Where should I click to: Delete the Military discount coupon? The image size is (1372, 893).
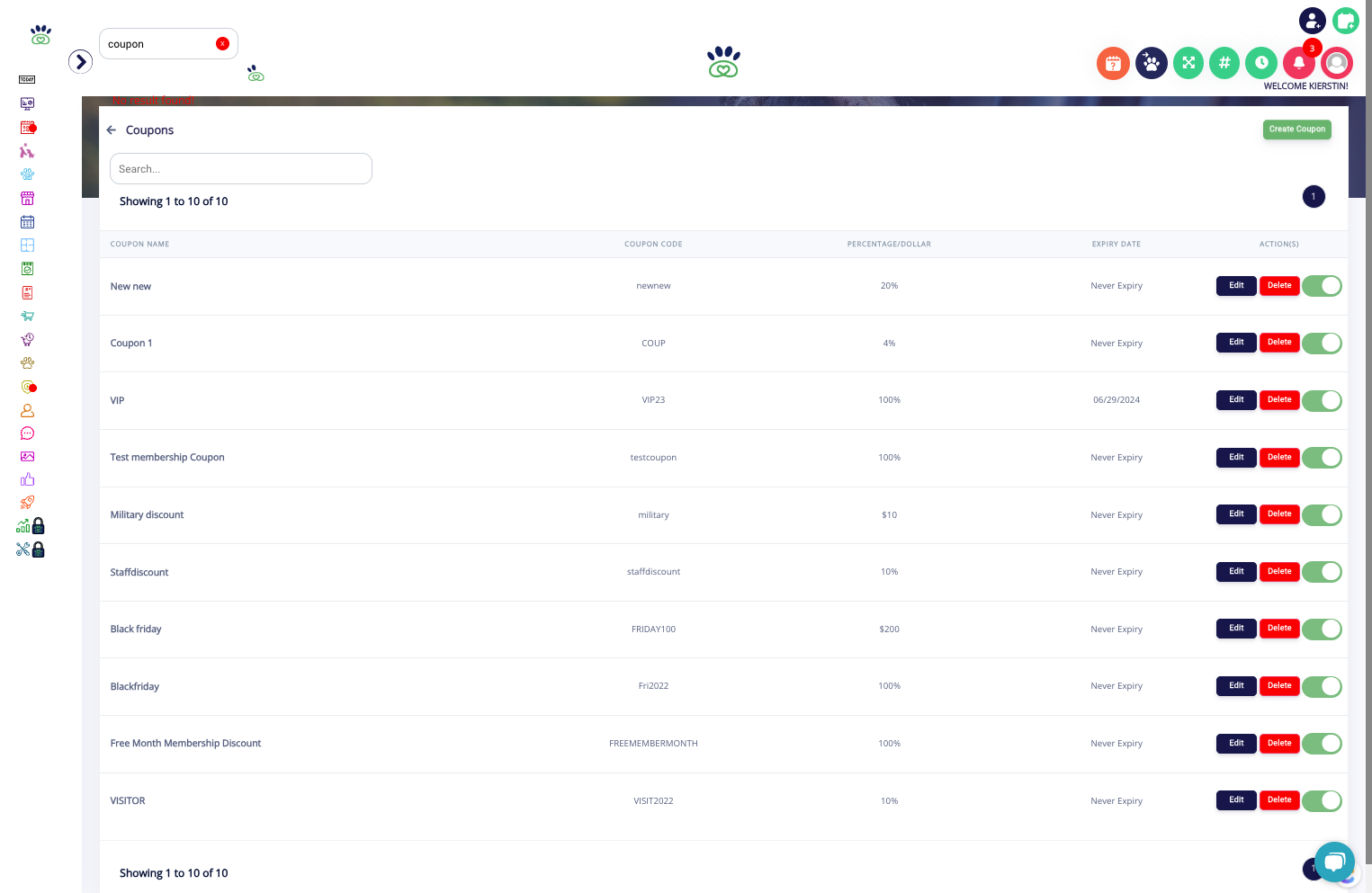[x=1279, y=514]
